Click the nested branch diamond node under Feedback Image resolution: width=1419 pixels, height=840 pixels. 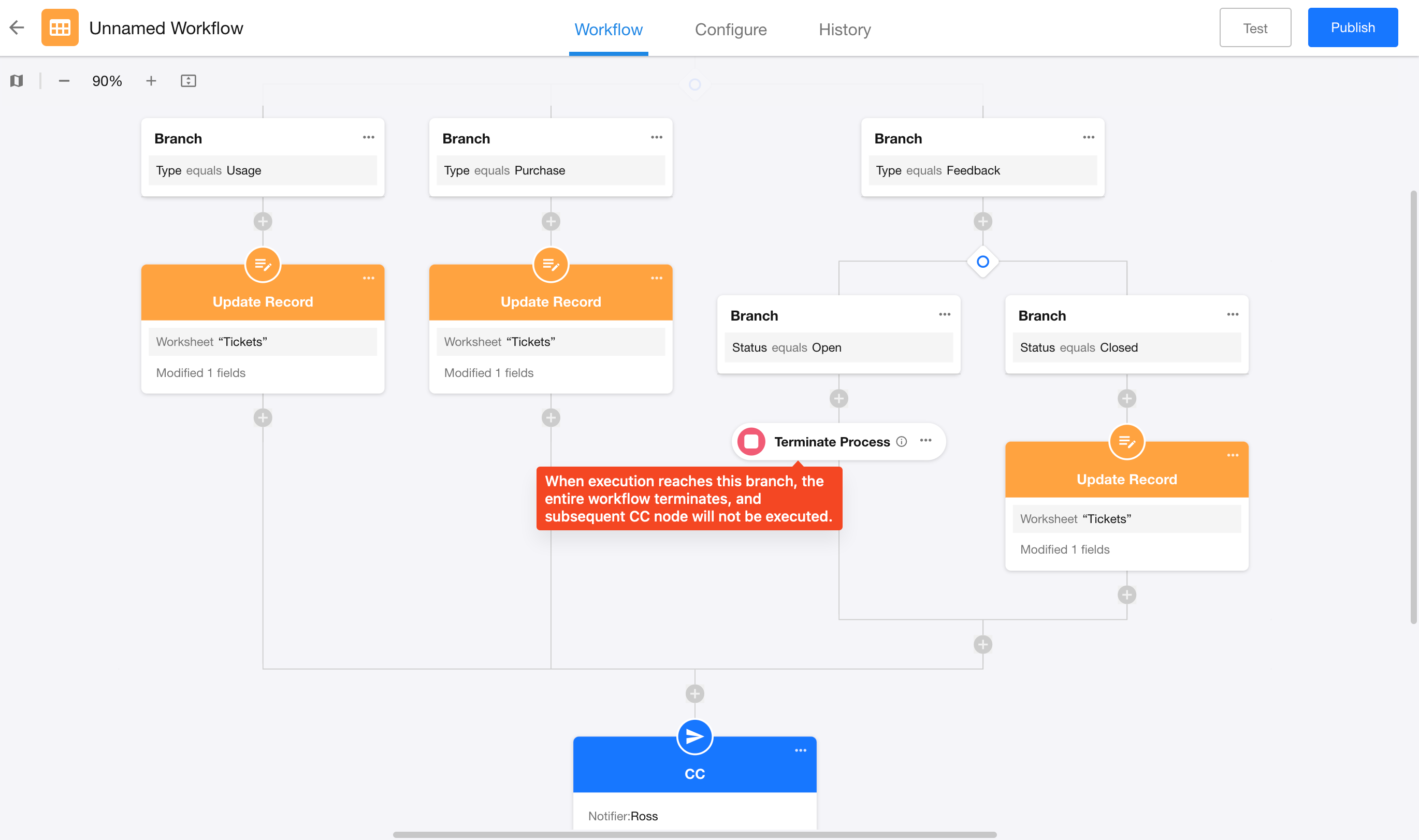coord(982,262)
